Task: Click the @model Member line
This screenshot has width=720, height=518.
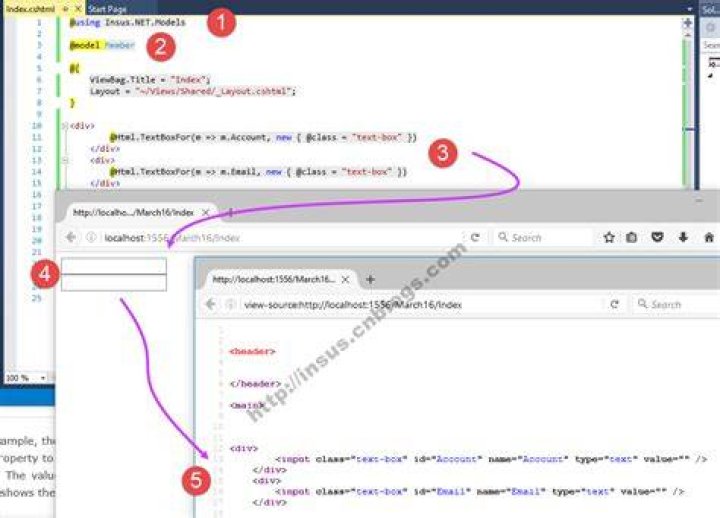Action: pos(102,45)
